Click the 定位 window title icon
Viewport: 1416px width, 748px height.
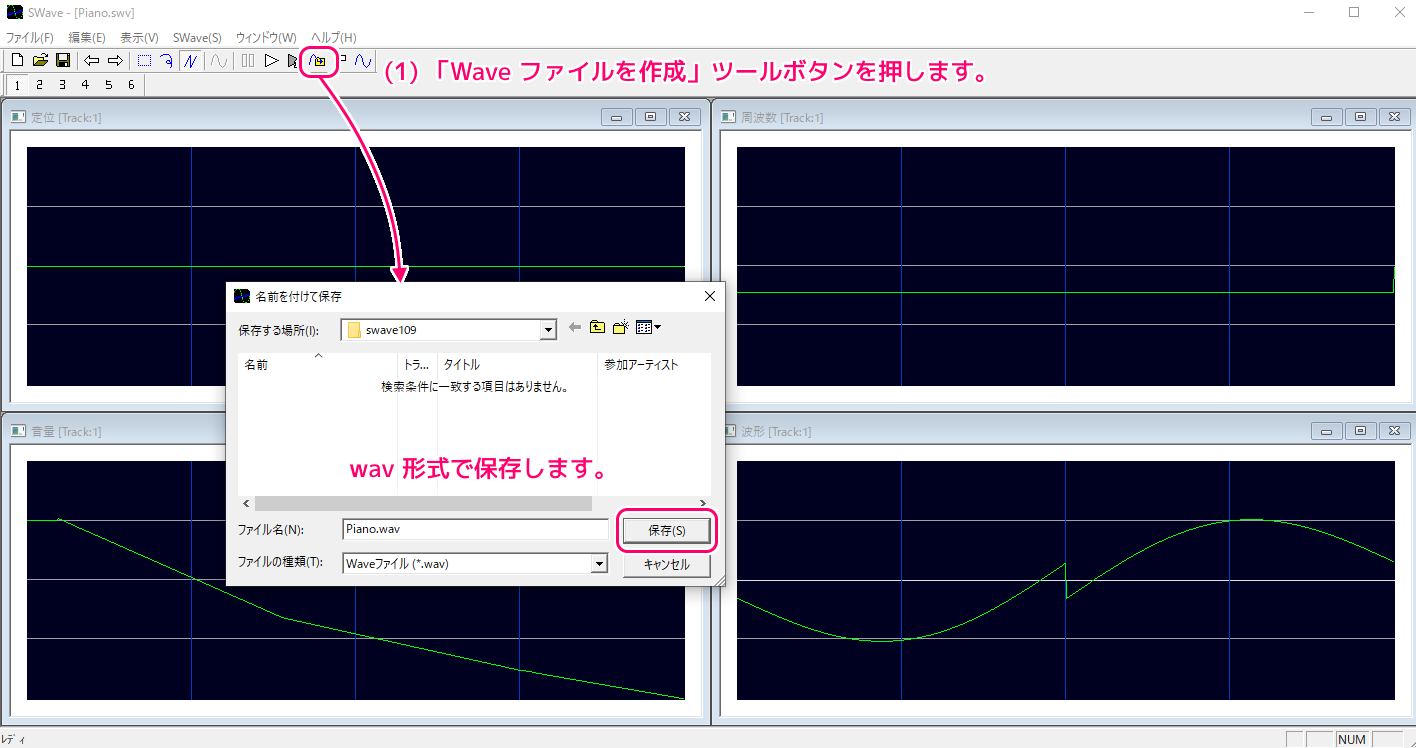click(18, 117)
